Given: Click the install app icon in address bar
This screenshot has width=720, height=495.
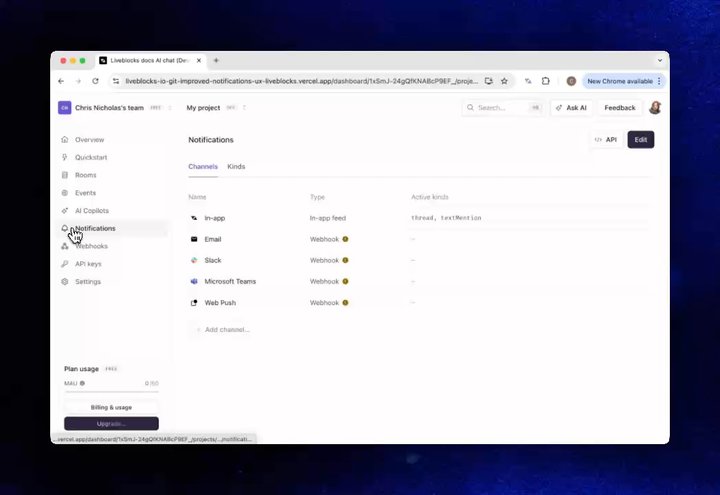Looking at the screenshot, I should (489, 81).
